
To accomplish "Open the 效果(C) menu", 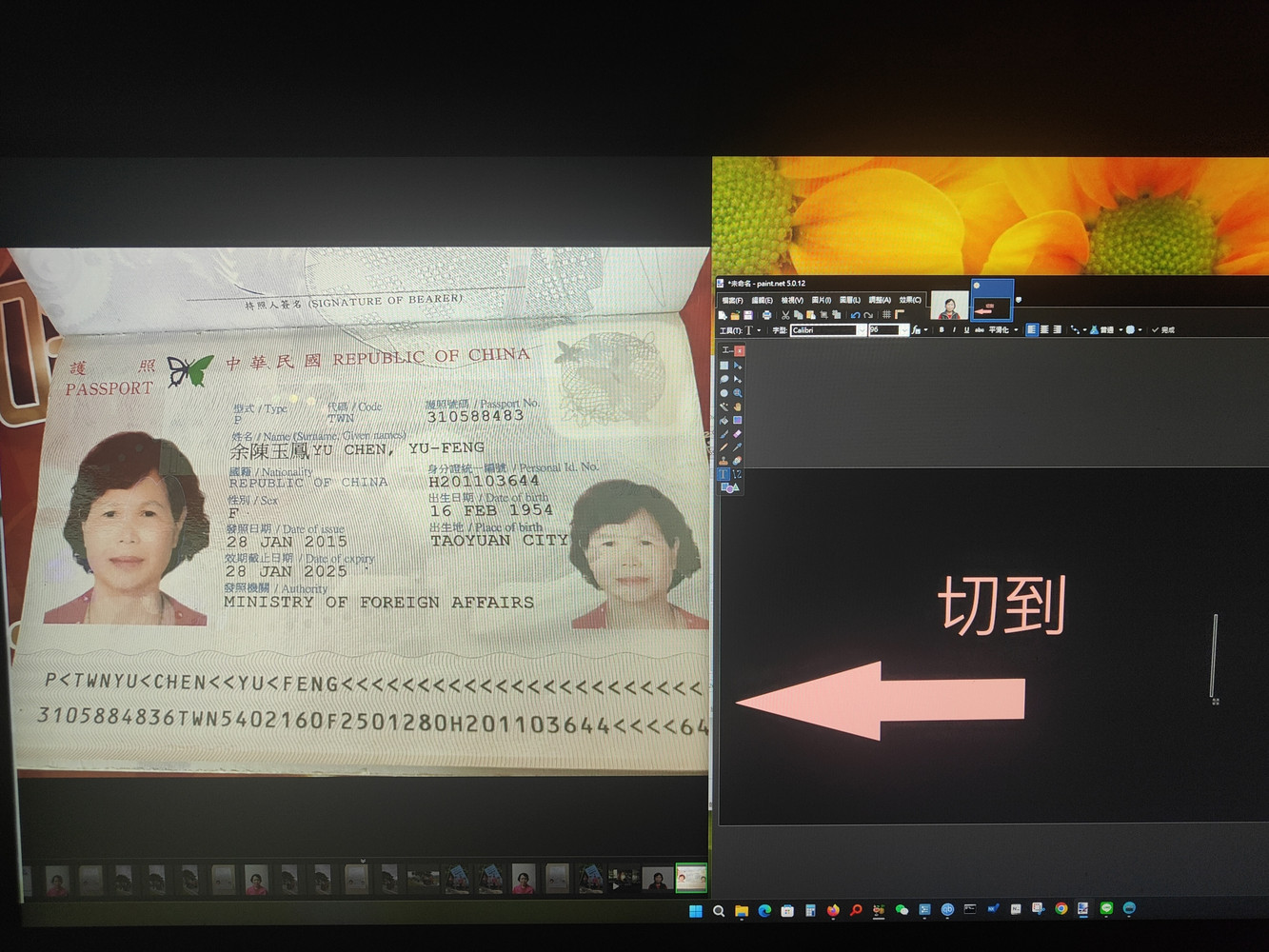I will 909,300.
